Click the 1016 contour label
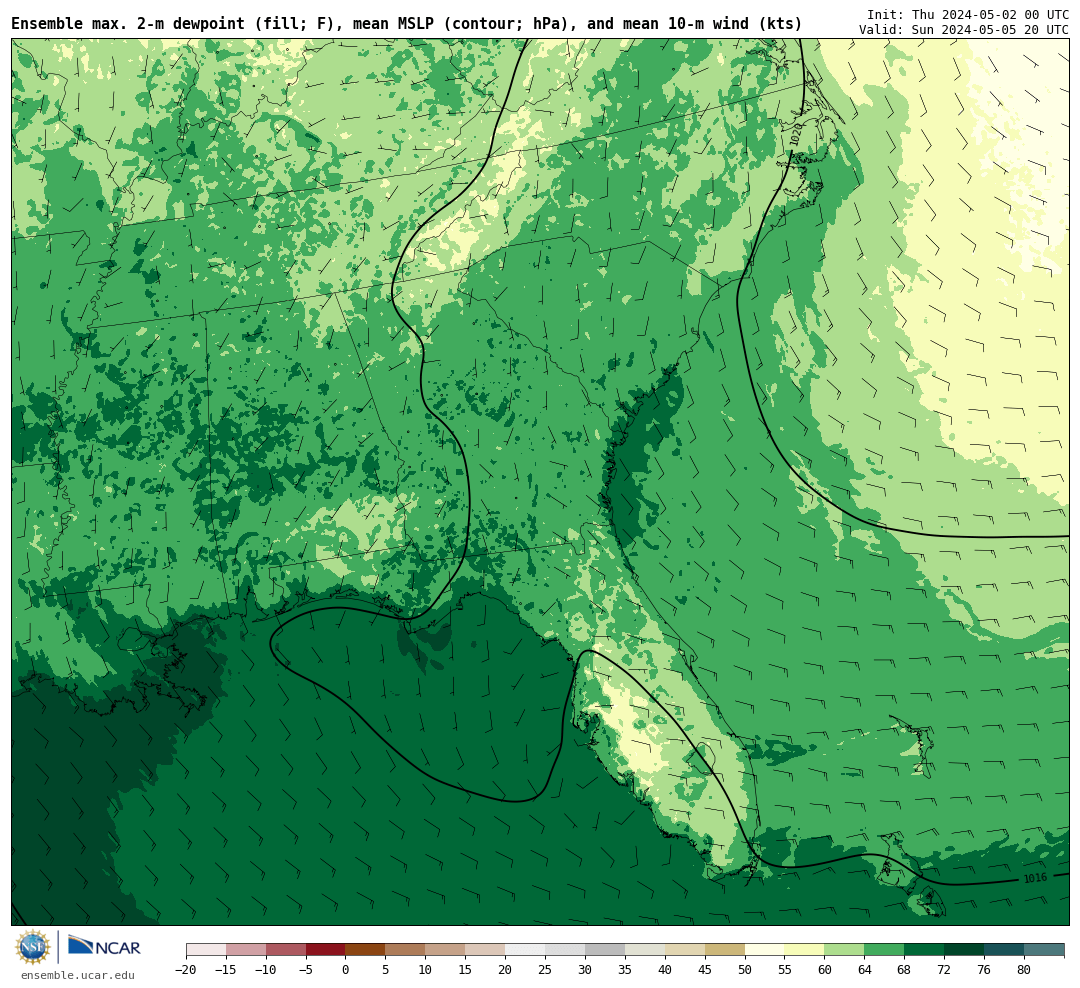 point(1035,878)
